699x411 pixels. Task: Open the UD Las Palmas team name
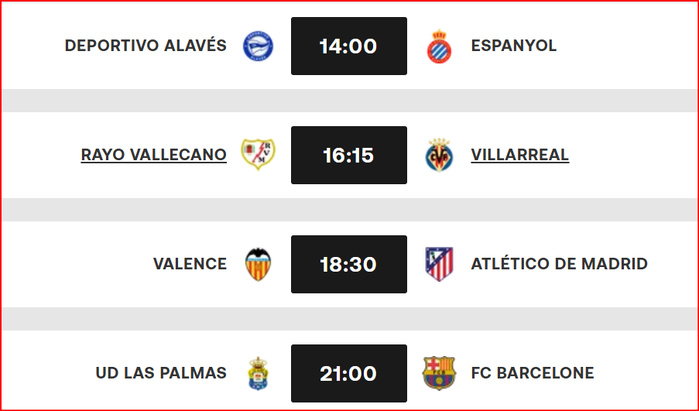coord(161,374)
